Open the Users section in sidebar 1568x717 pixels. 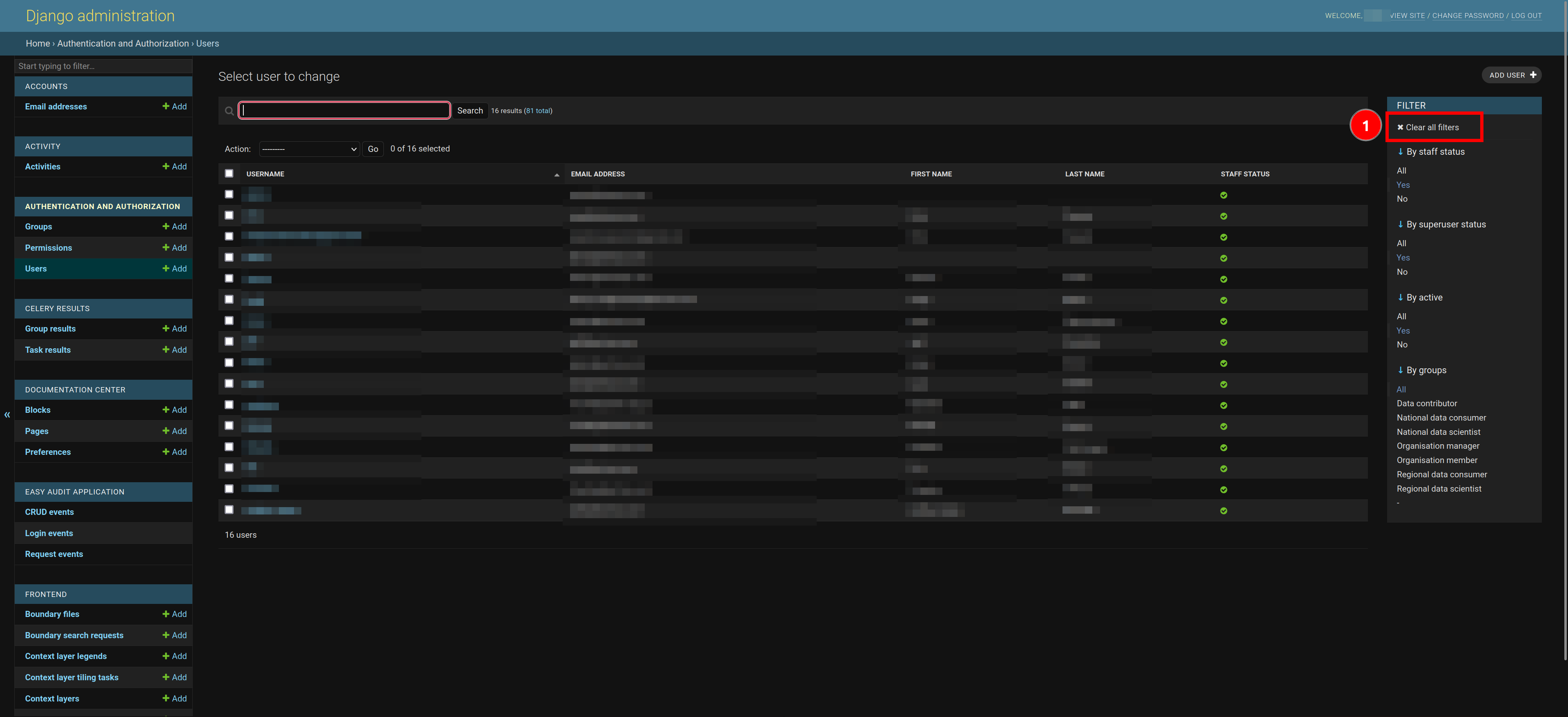tap(36, 268)
